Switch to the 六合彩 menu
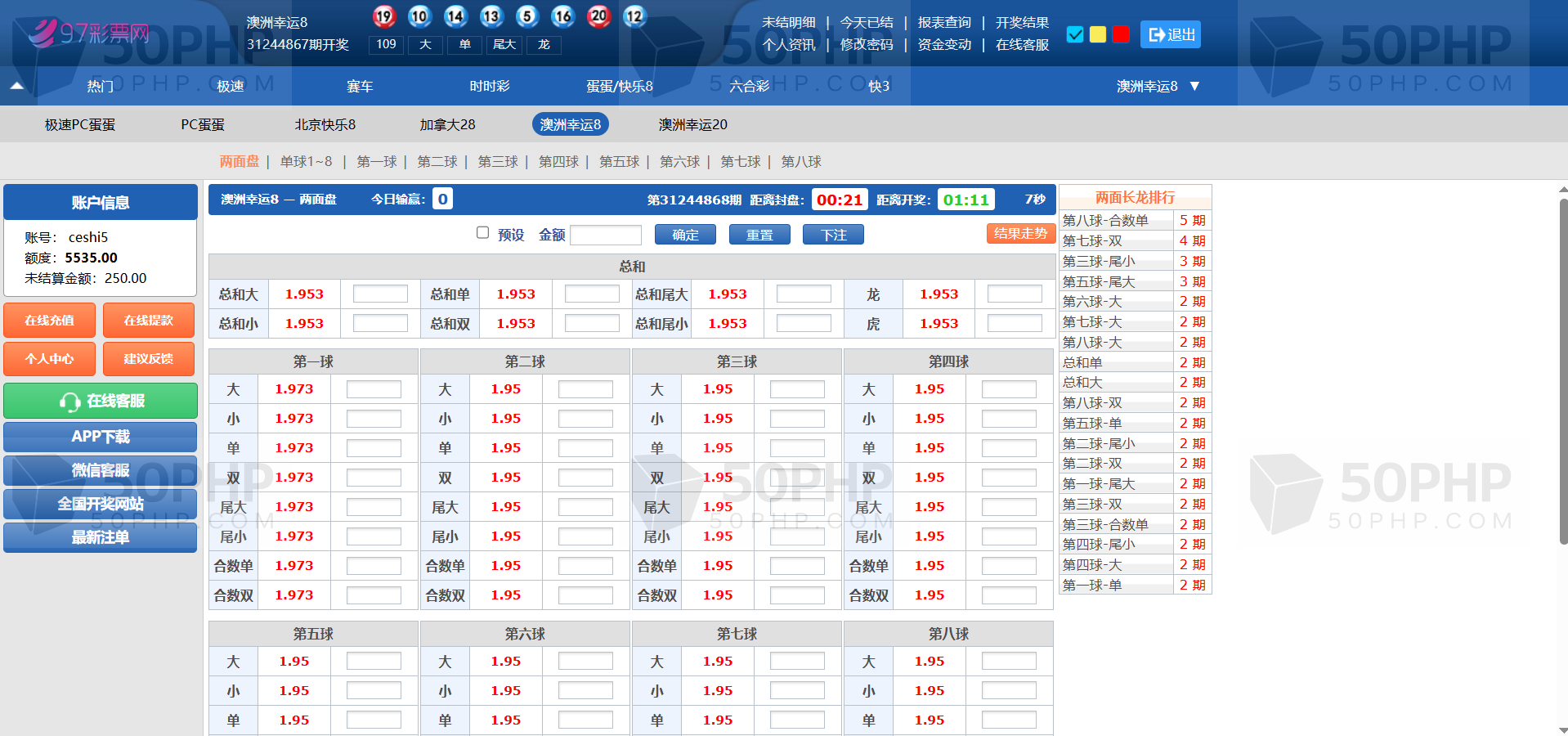The height and width of the screenshot is (736, 1568). [749, 86]
